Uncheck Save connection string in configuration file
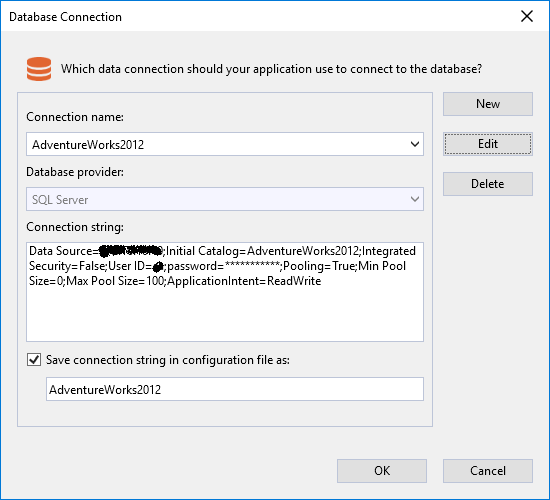The width and height of the screenshot is (550, 500). (34, 360)
